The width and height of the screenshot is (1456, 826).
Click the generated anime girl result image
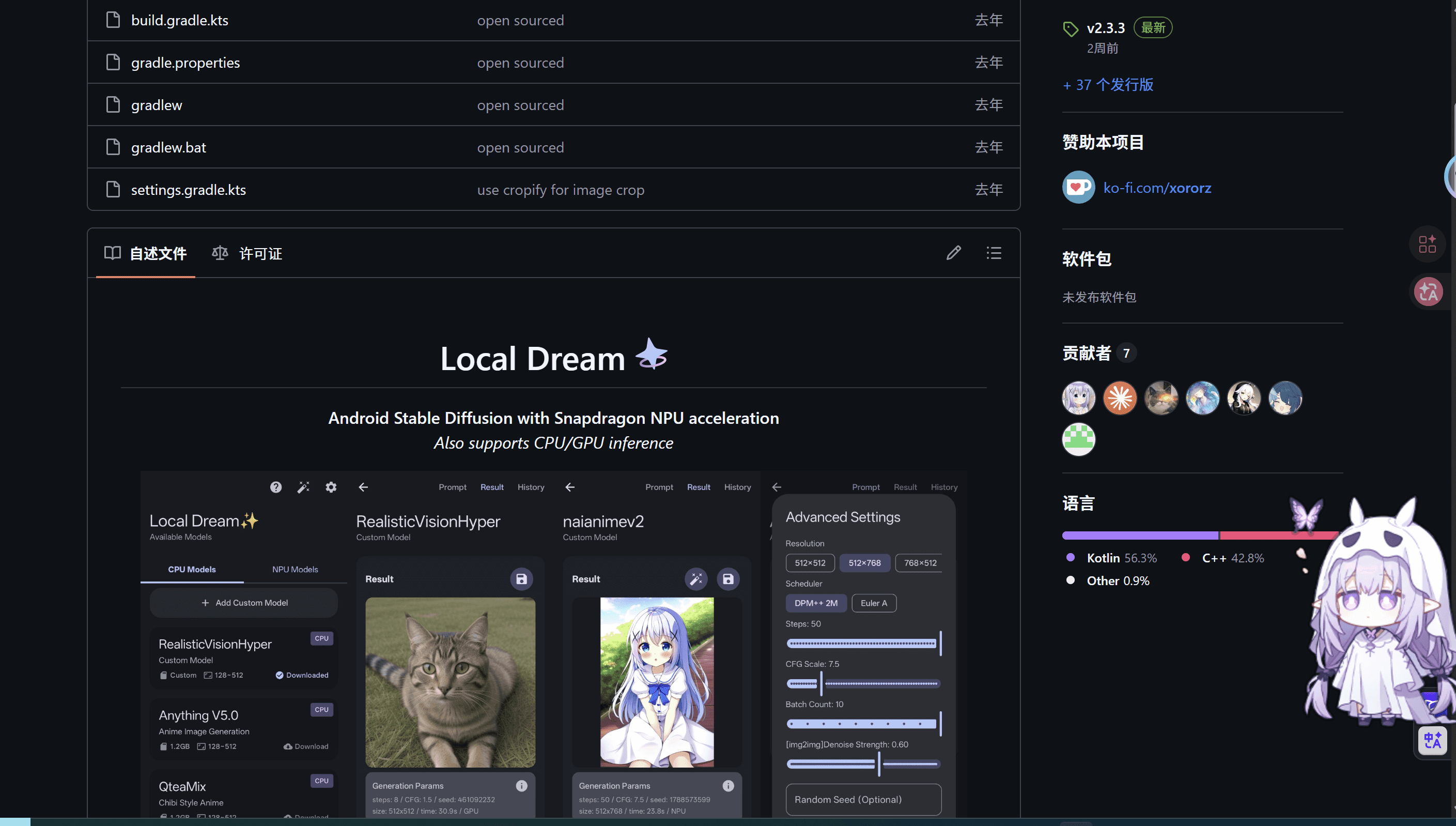tap(657, 682)
